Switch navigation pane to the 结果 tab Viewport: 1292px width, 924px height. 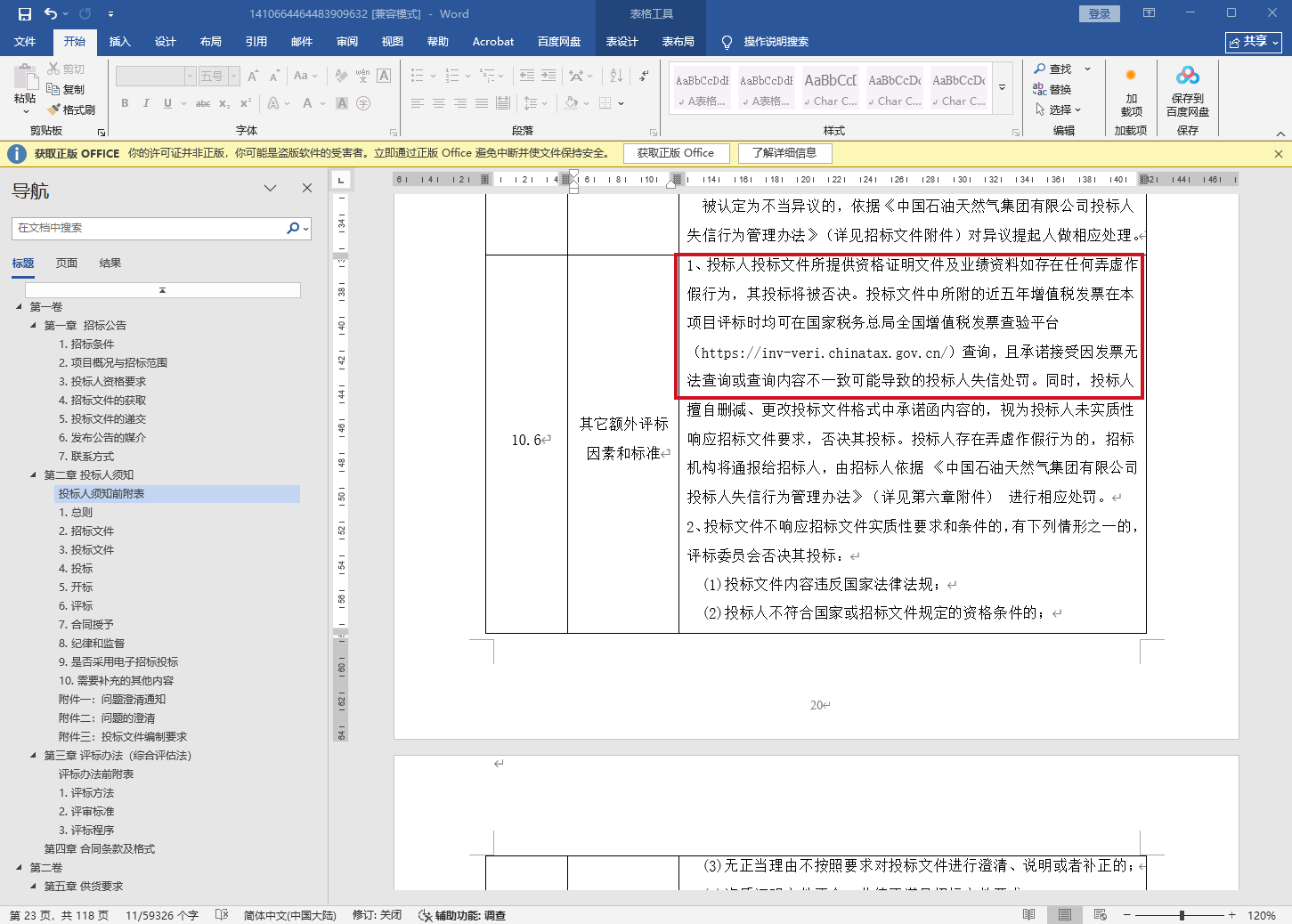(x=110, y=263)
